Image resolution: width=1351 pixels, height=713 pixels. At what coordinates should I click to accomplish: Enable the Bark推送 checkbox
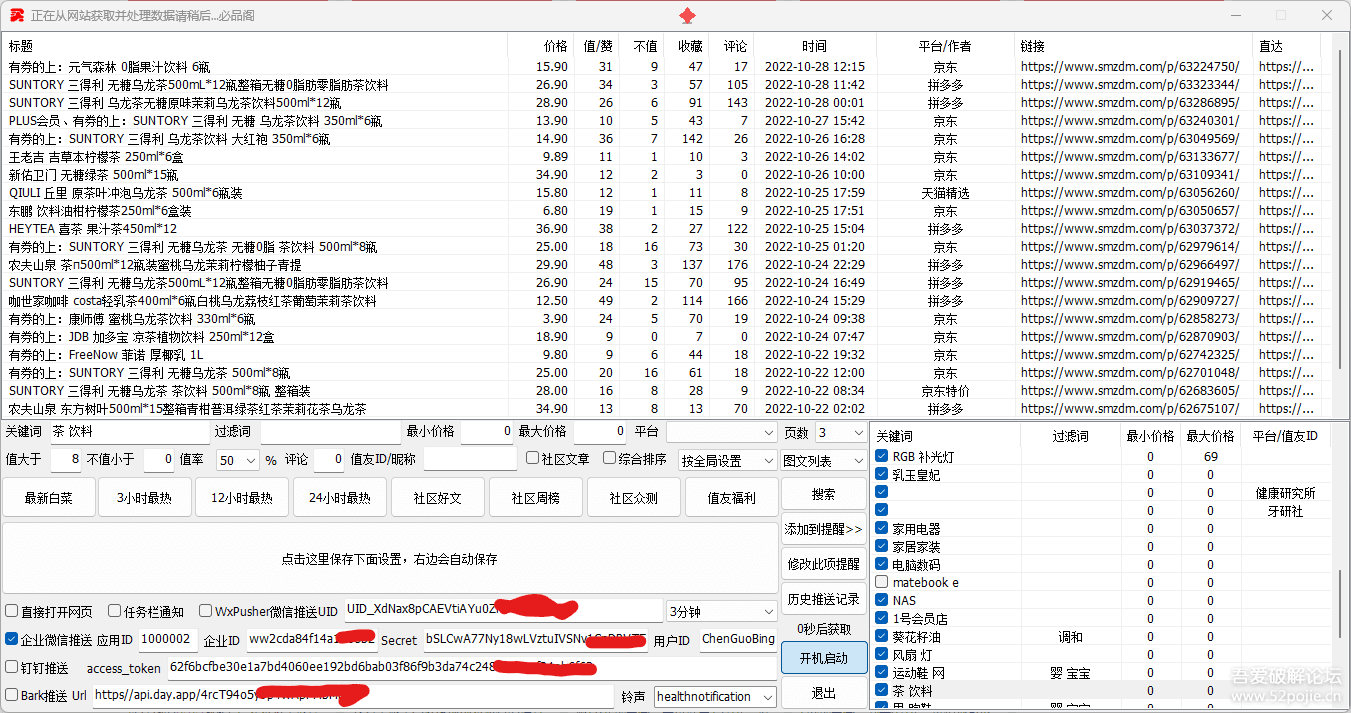pyautogui.click(x=12, y=695)
